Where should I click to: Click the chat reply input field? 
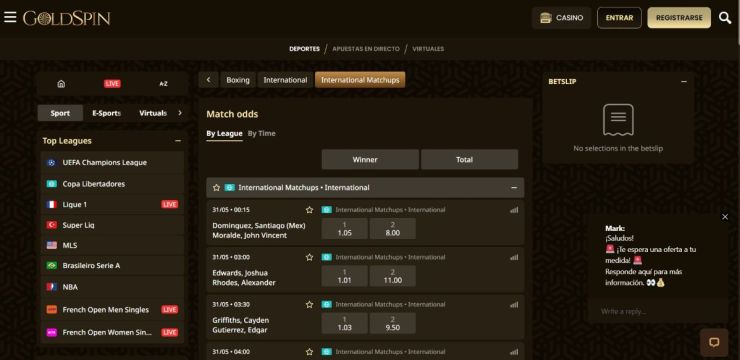point(657,311)
